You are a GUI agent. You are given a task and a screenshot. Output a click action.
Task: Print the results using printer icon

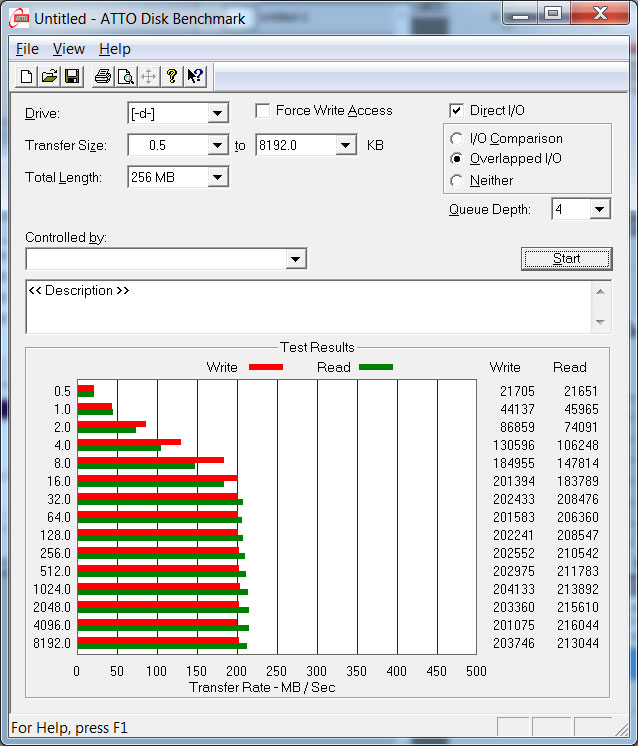click(103, 77)
